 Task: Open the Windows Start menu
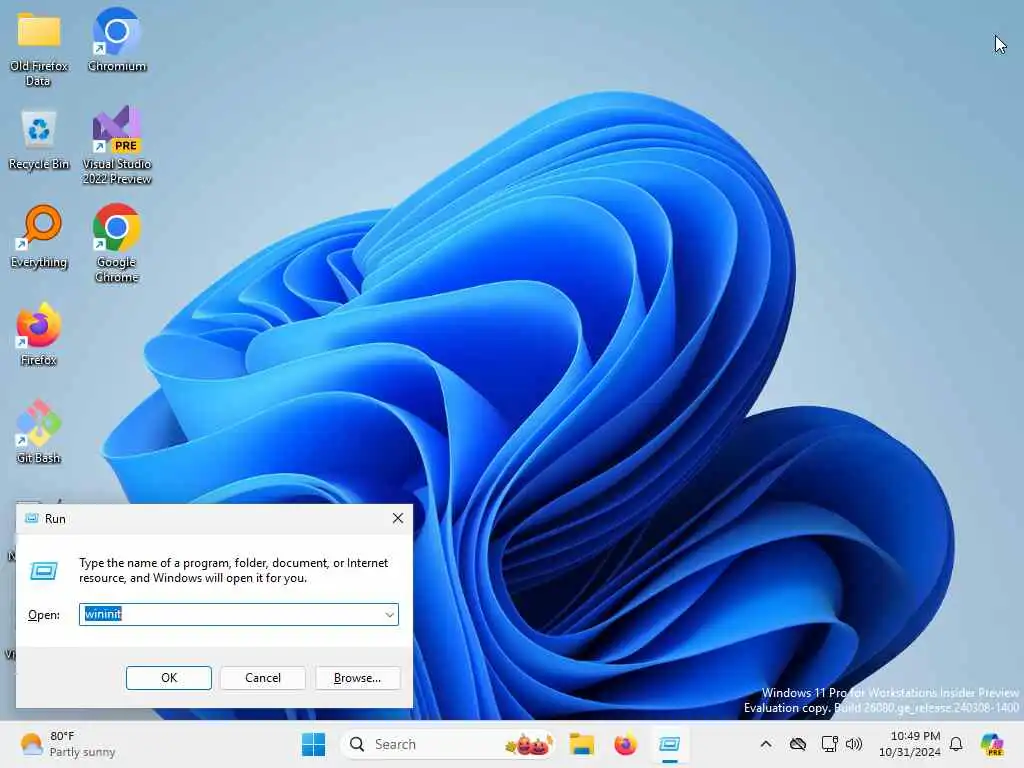tap(313, 744)
